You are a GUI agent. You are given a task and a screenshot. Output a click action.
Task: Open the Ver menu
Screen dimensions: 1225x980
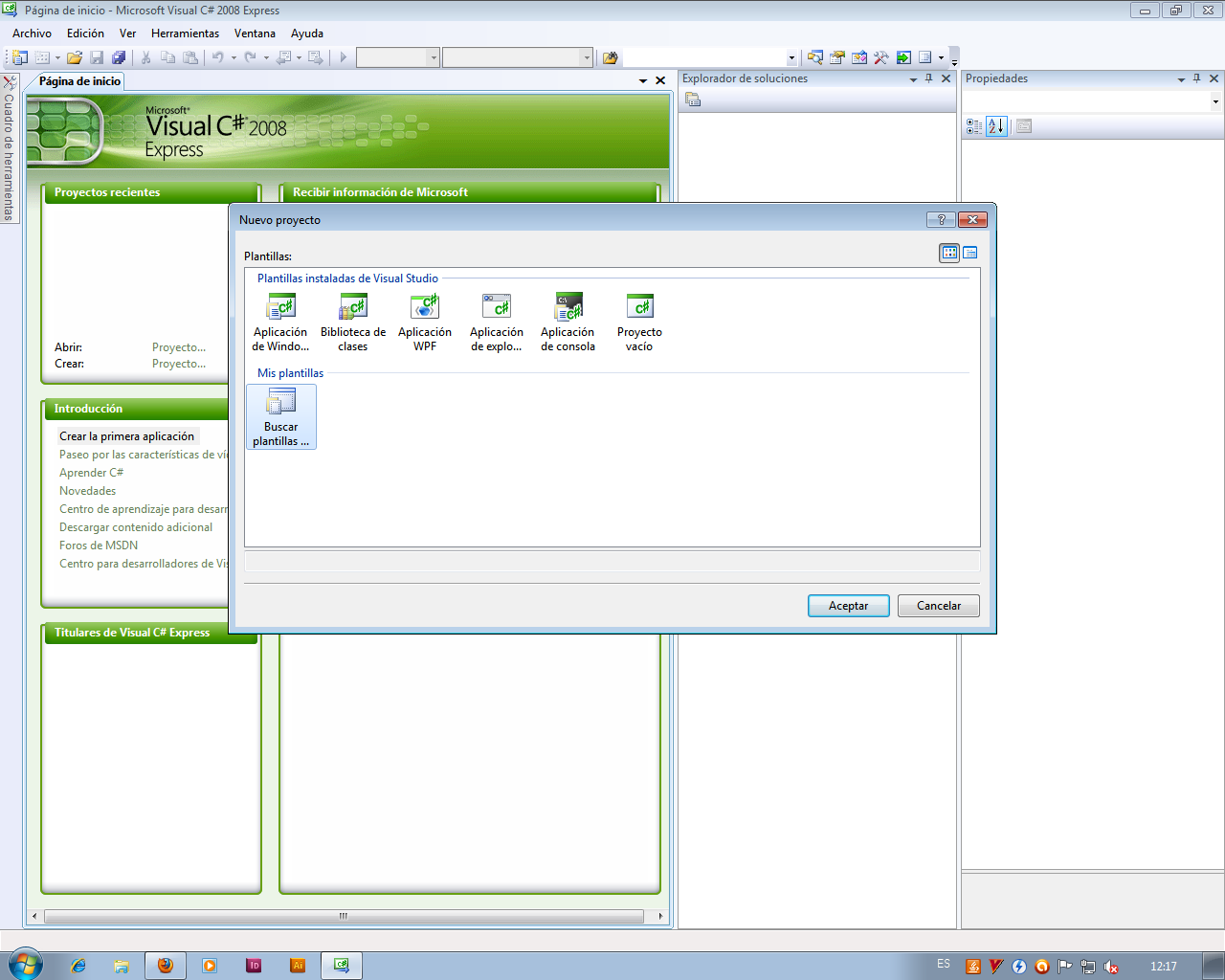pyautogui.click(x=127, y=33)
